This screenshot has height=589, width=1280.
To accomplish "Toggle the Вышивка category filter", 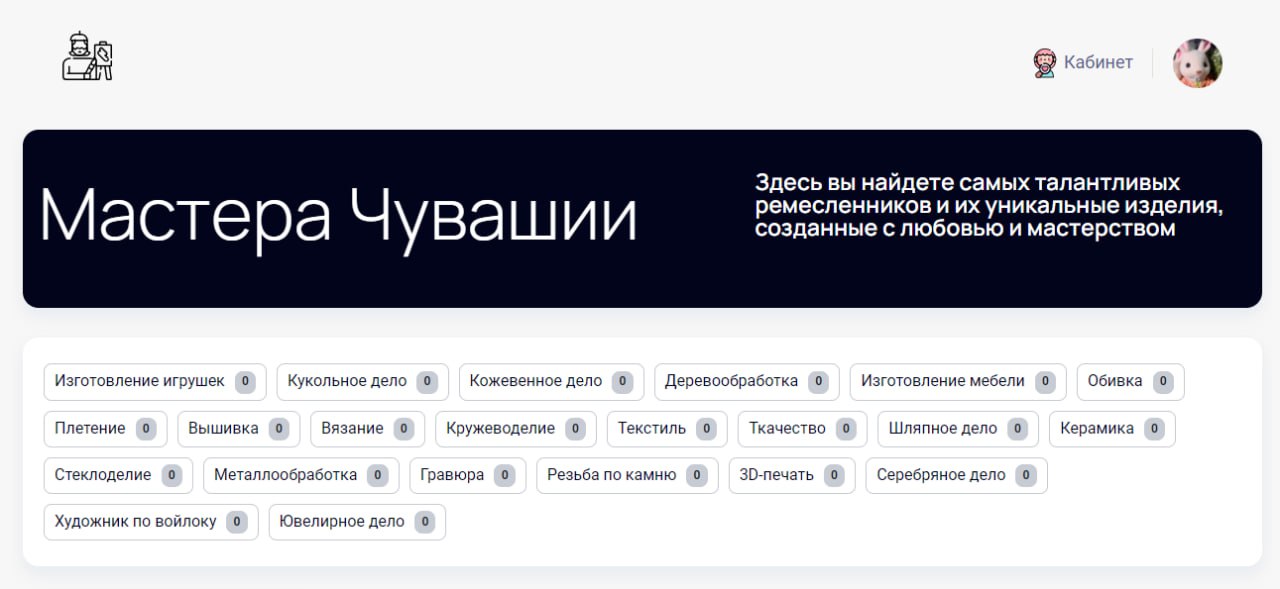I will click(x=238, y=428).
